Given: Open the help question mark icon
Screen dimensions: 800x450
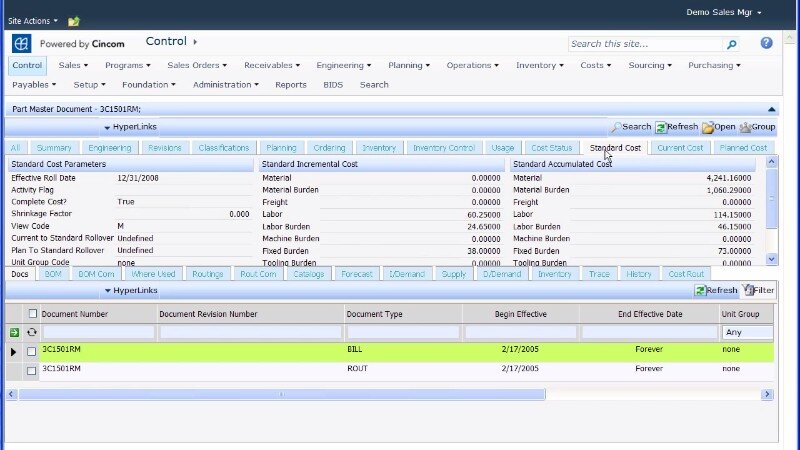Looking at the screenshot, I should (766, 43).
